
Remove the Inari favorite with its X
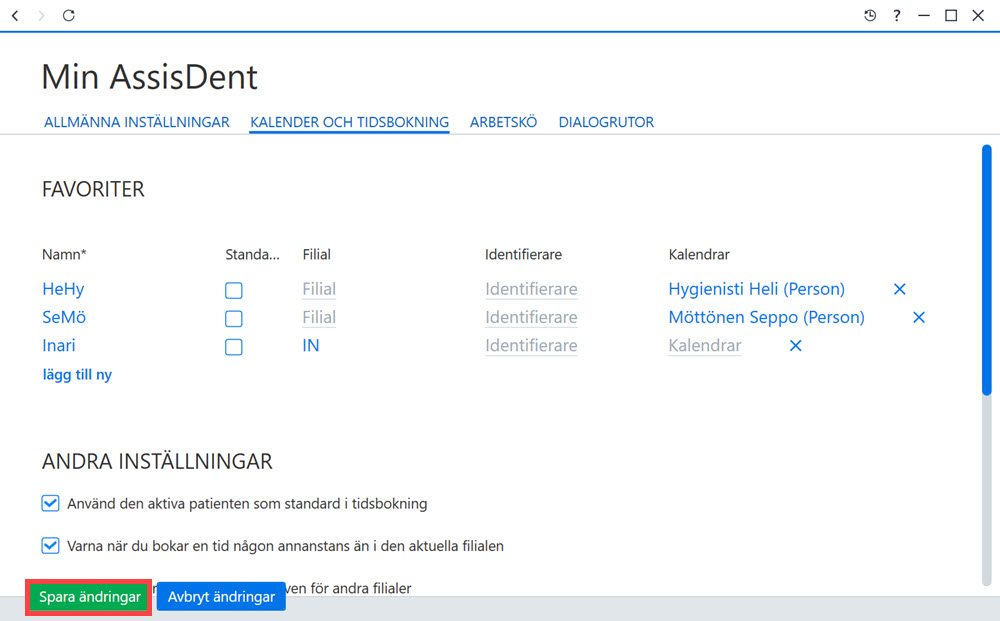(795, 346)
